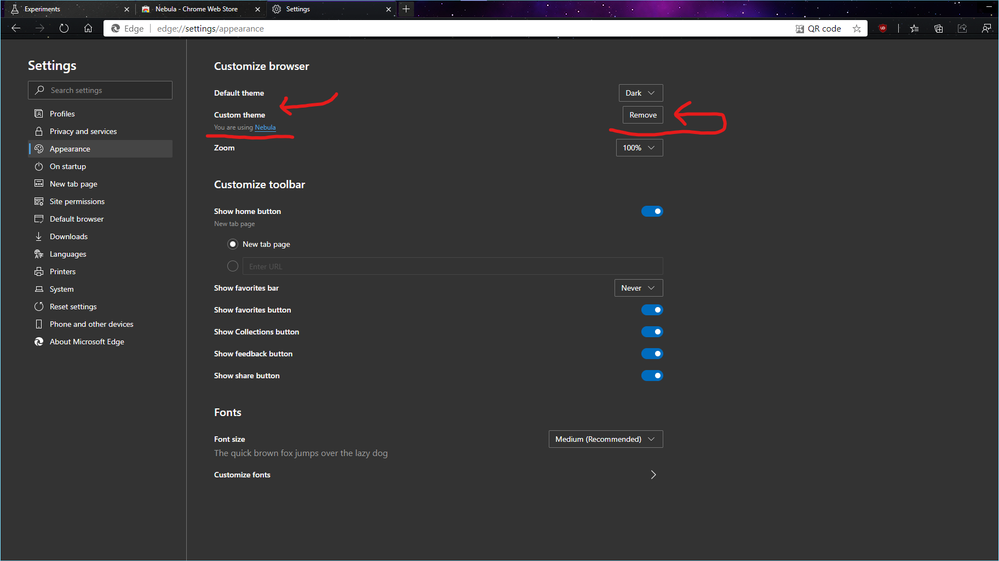Switch to Nebula - Chrome Web Store tab

(x=200, y=9)
